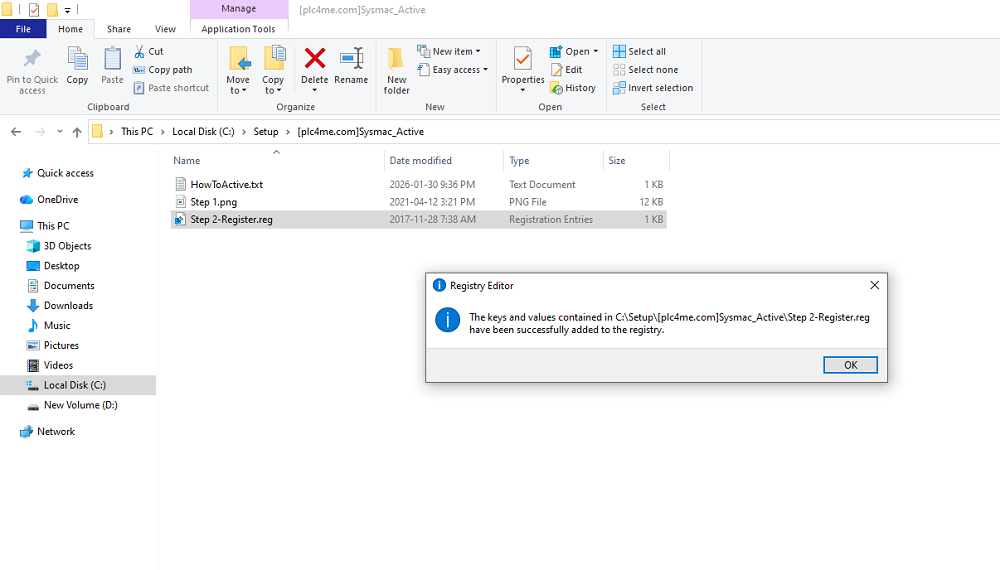
Task: Click Select all in ribbon
Action: coord(639,52)
